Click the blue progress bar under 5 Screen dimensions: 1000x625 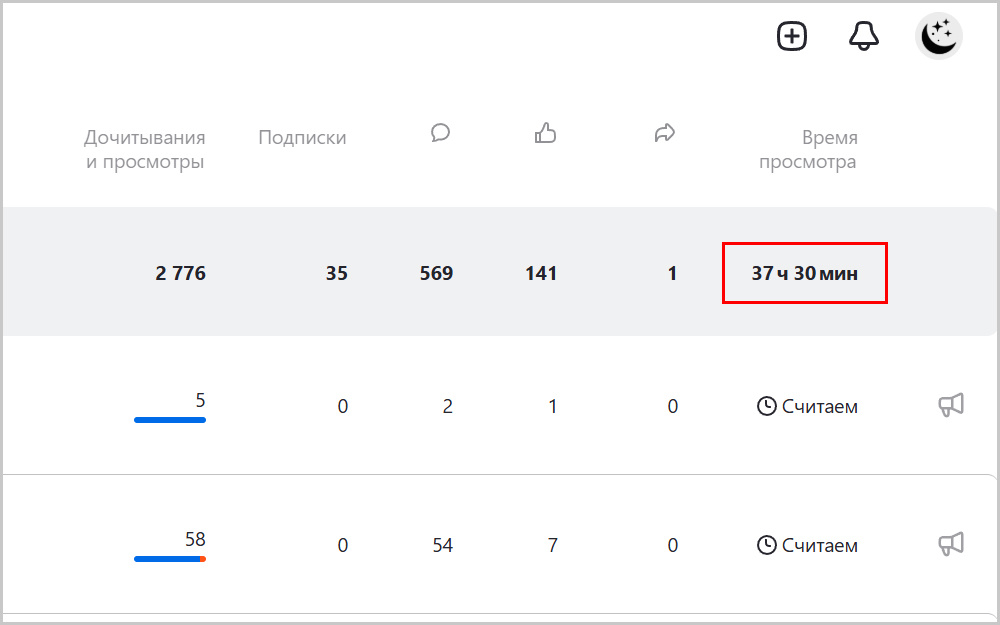point(170,420)
